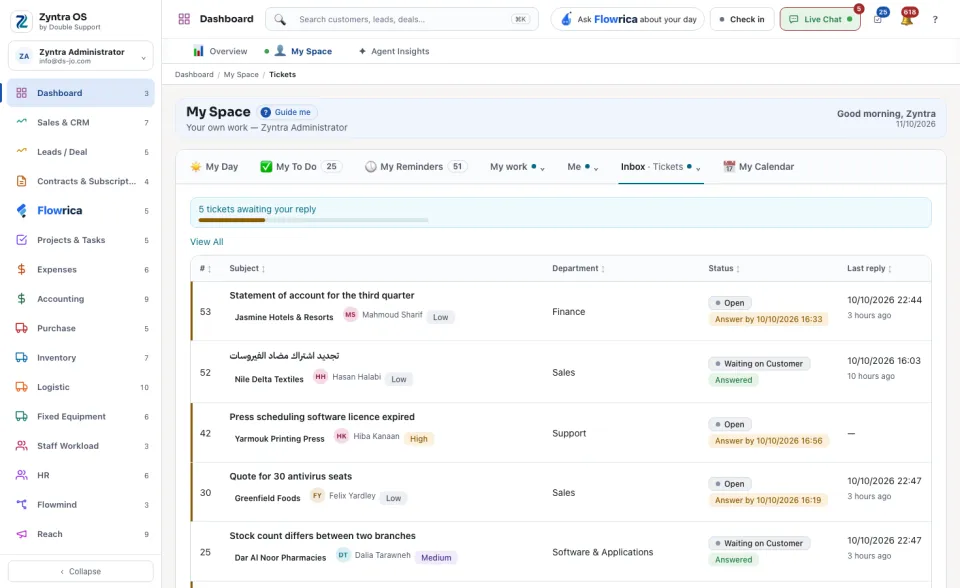
Task: Open the notification bell icon
Action: pos(907,19)
